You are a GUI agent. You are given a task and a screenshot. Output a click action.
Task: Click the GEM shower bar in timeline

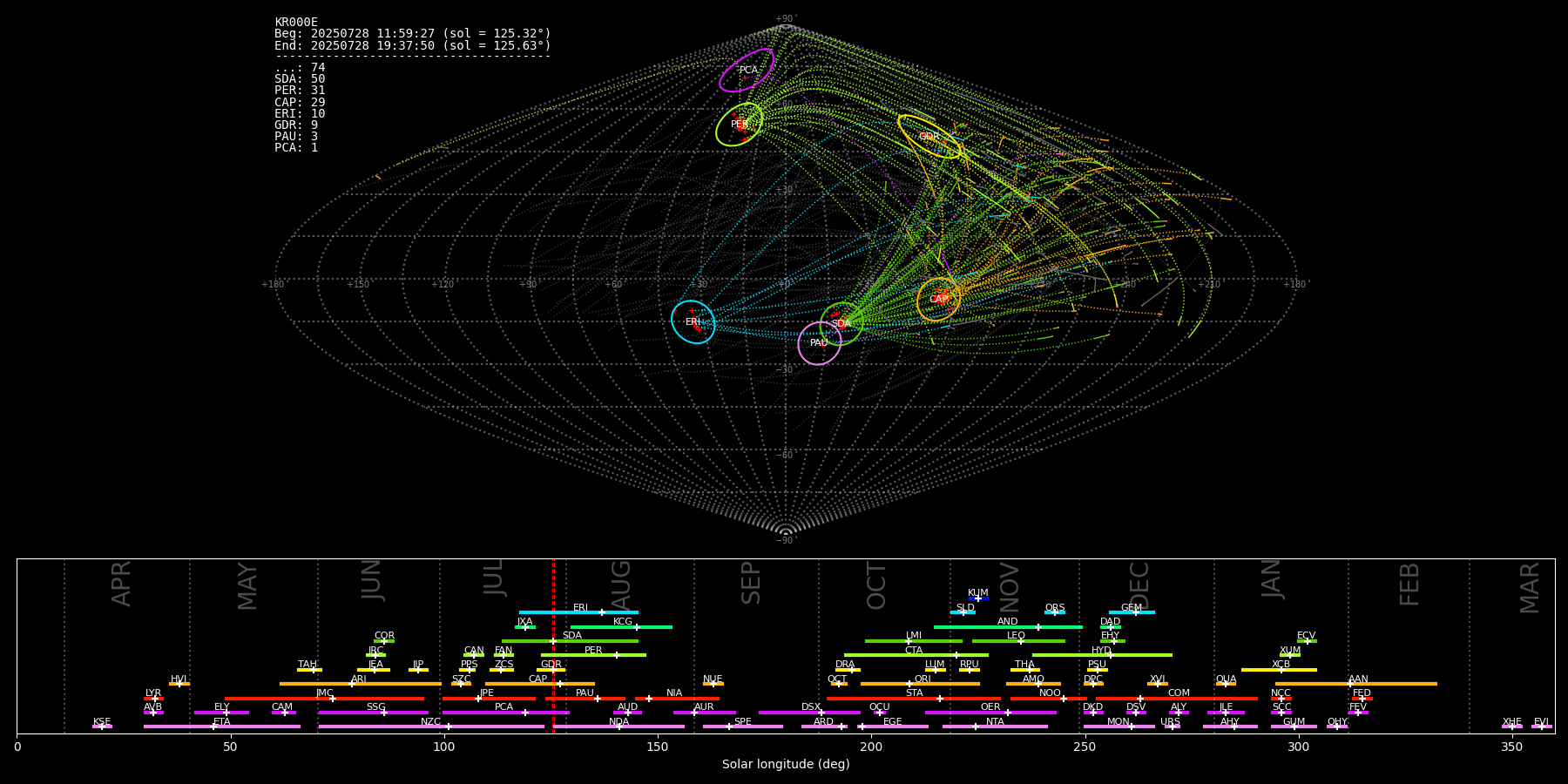(x=1132, y=612)
